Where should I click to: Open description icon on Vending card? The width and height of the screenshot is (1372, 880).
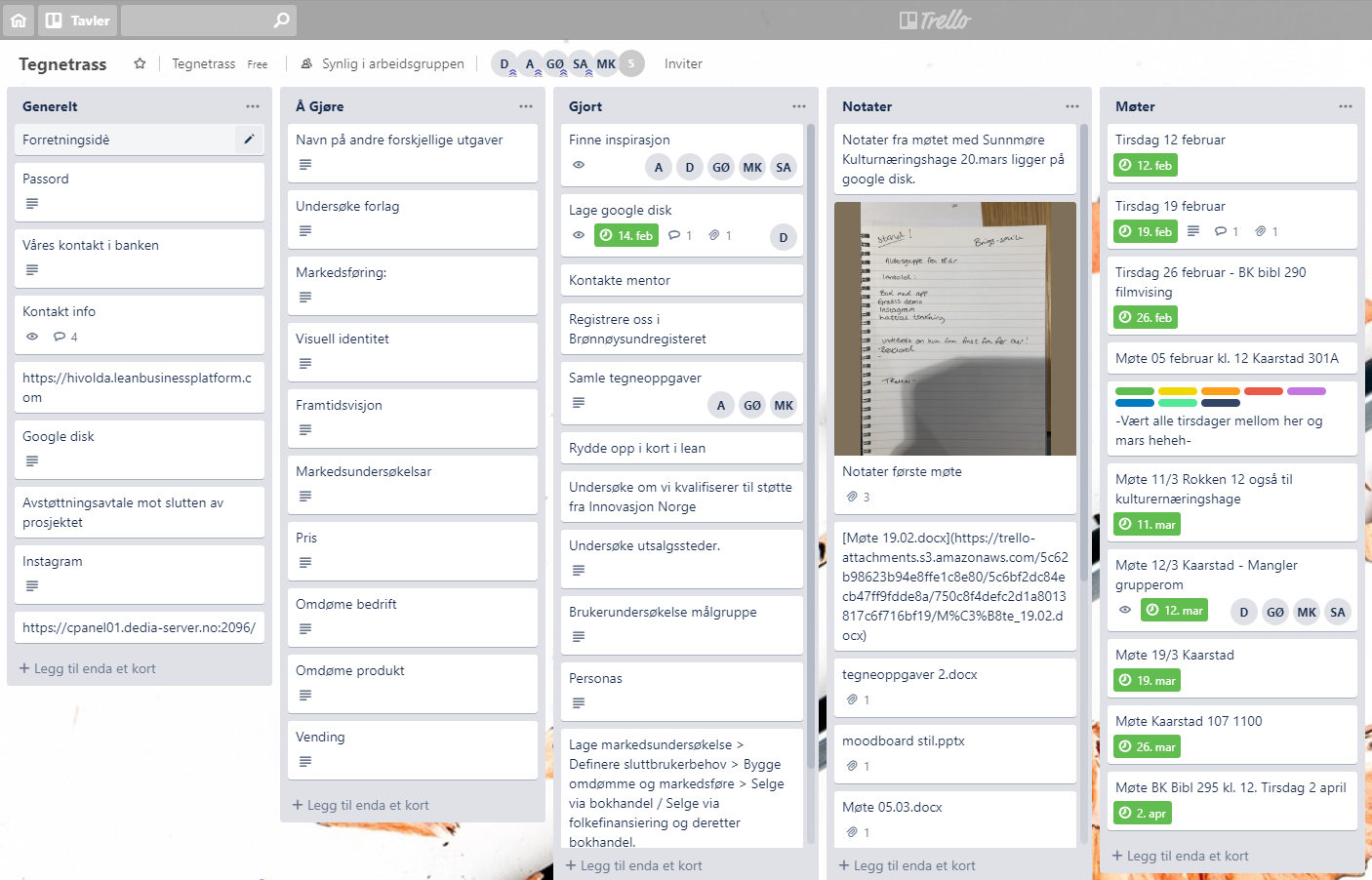(305, 762)
